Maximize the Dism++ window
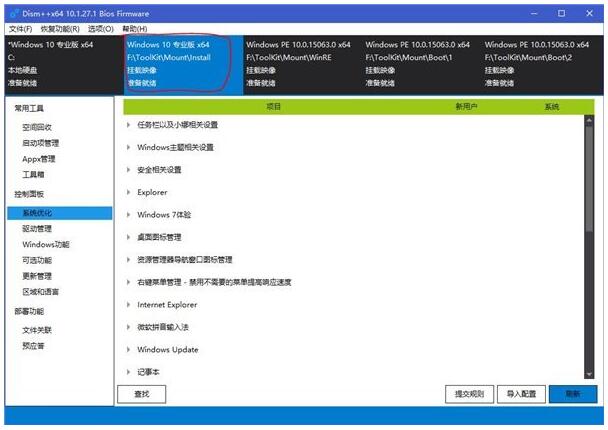Screen dimensions: 608x430 pos(561,14)
